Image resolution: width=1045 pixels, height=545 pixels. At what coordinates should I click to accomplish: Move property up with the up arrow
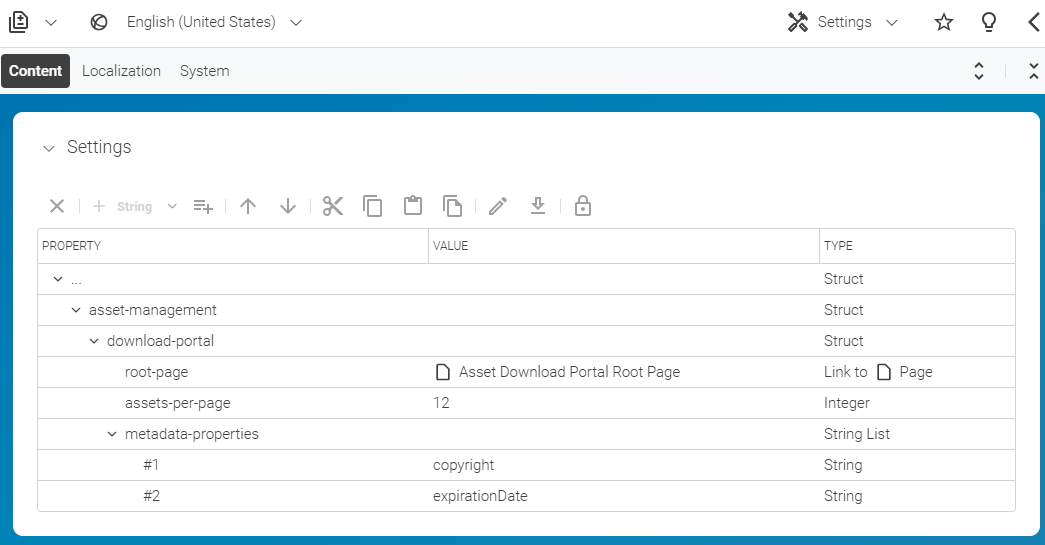click(x=248, y=207)
